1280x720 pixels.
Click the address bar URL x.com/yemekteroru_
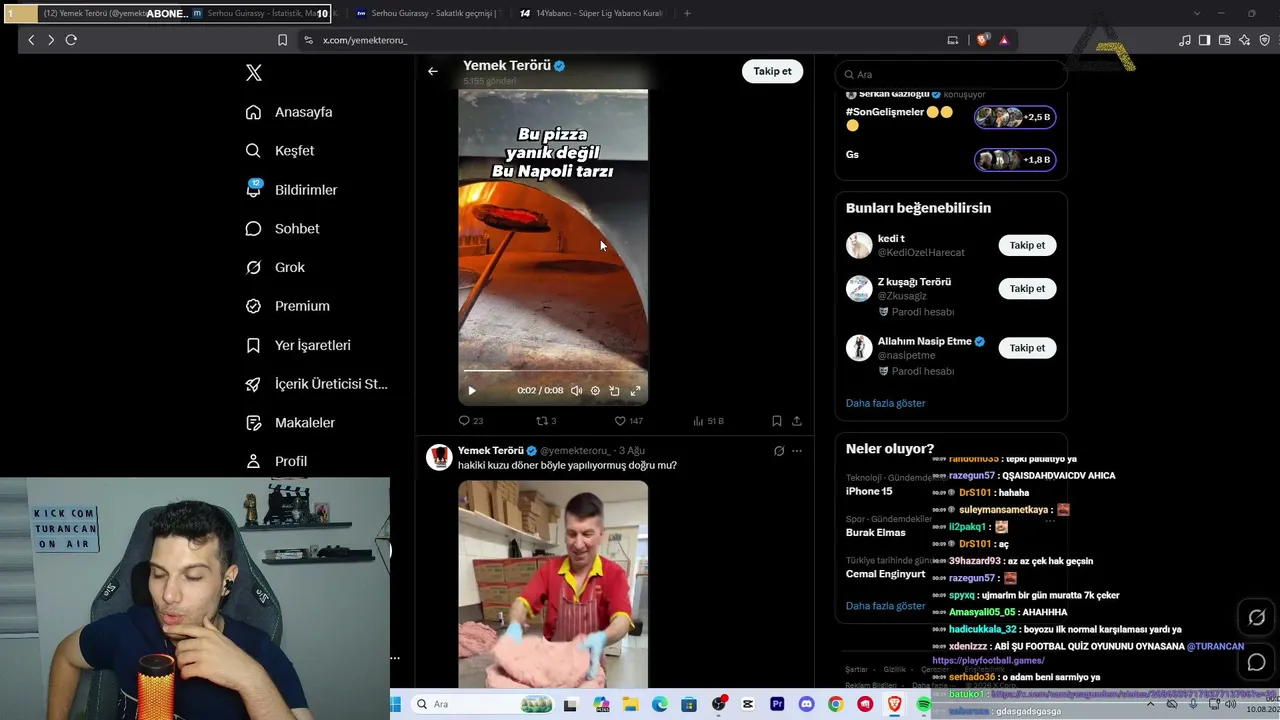point(365,40)
